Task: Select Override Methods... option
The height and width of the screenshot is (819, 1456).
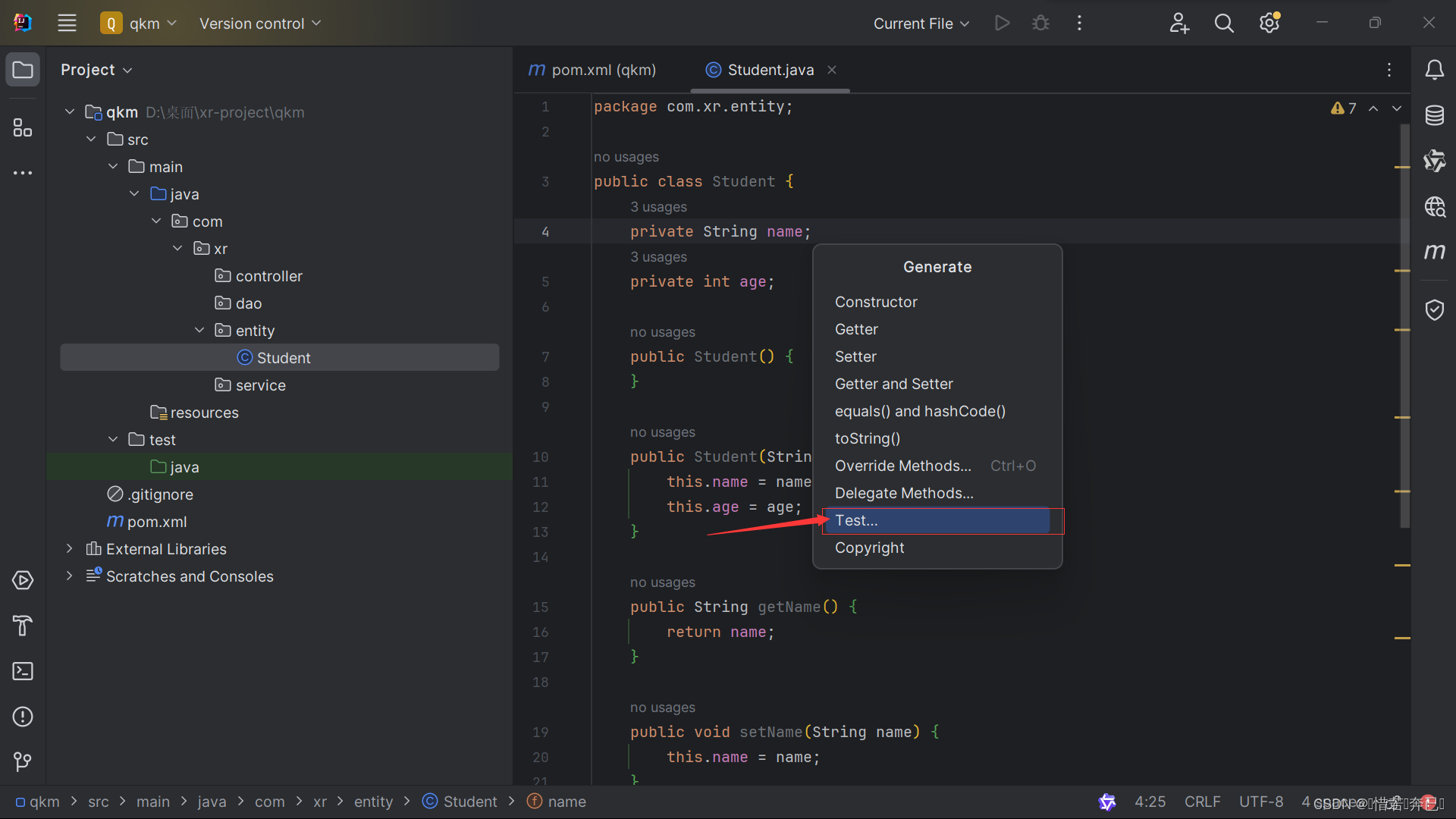Action: point(937,466)
